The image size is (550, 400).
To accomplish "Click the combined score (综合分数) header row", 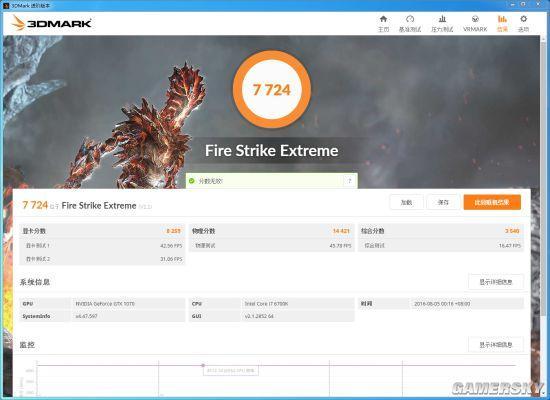I will 441,231.
